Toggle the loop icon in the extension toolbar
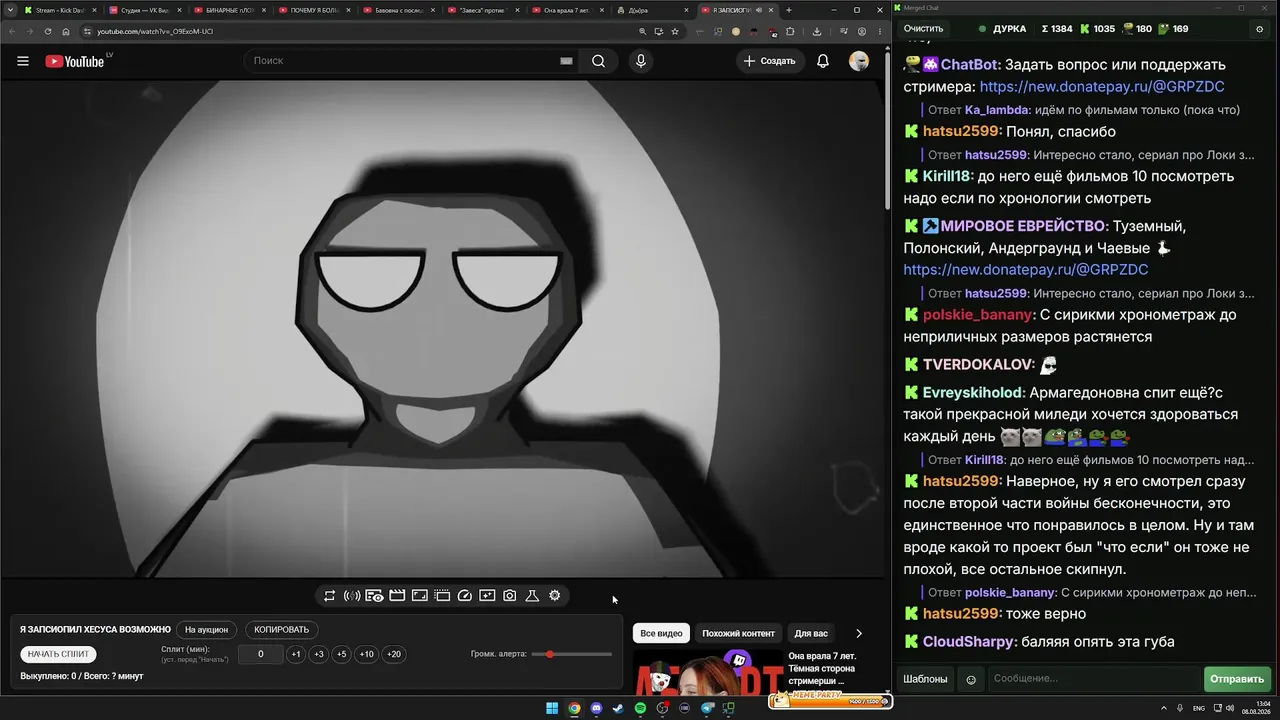This screenshot has width=1280, height=720. (329, 596)
